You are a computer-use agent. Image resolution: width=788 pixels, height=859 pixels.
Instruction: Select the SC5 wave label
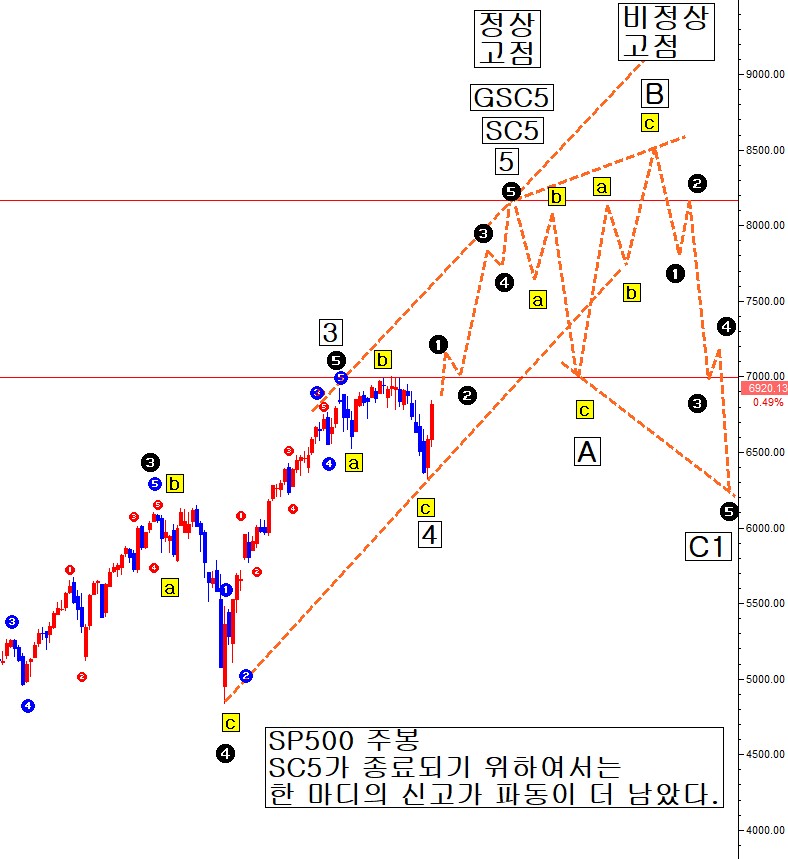512,130
